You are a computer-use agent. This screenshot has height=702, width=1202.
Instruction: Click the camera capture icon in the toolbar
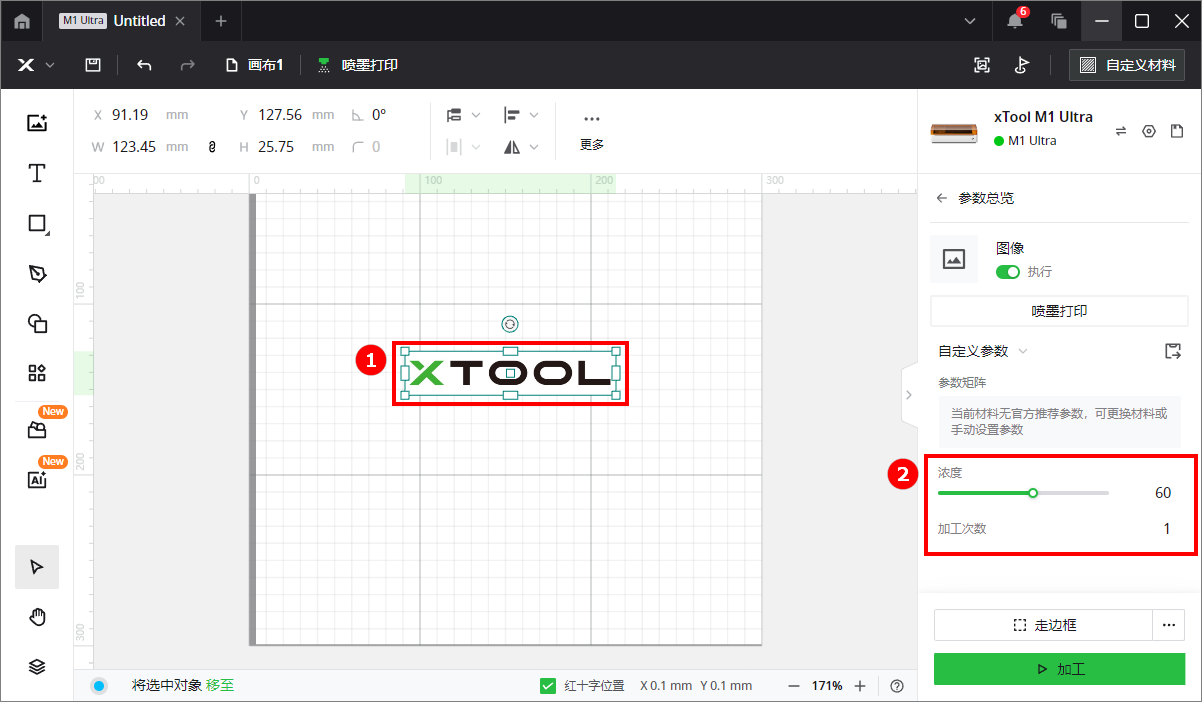click(982, 65)
